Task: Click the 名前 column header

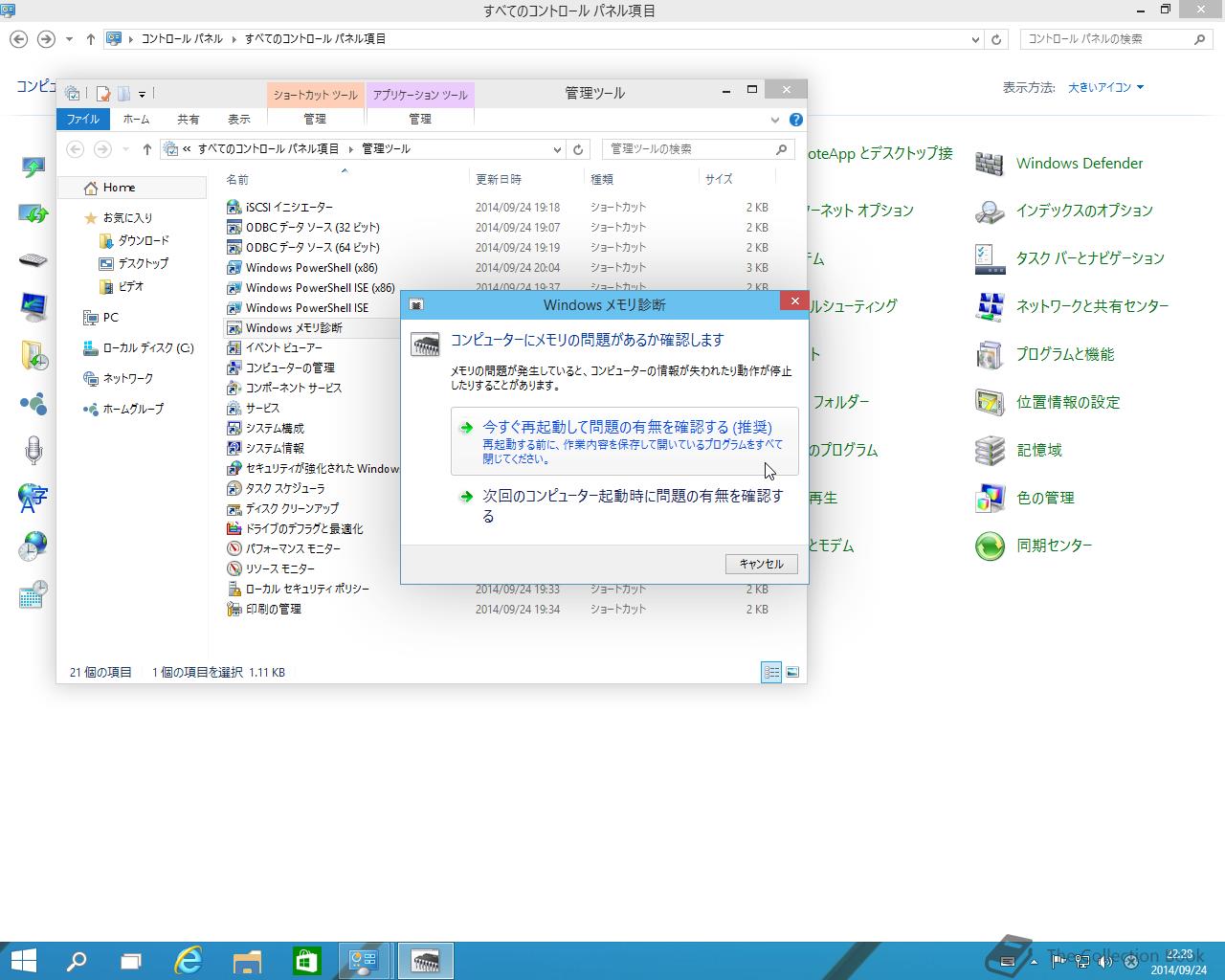Action: pos(237,180)
